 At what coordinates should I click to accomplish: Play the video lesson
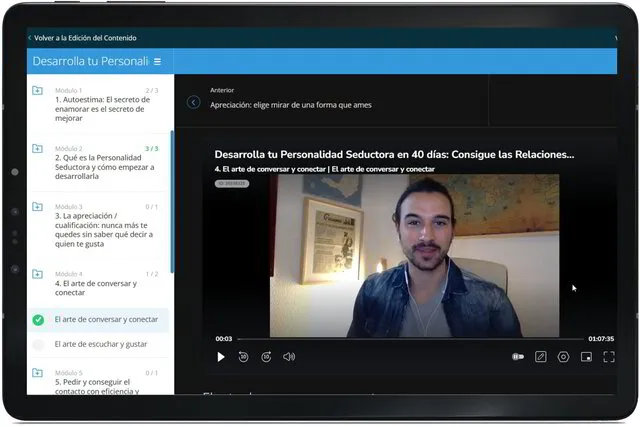coord(221,357)
